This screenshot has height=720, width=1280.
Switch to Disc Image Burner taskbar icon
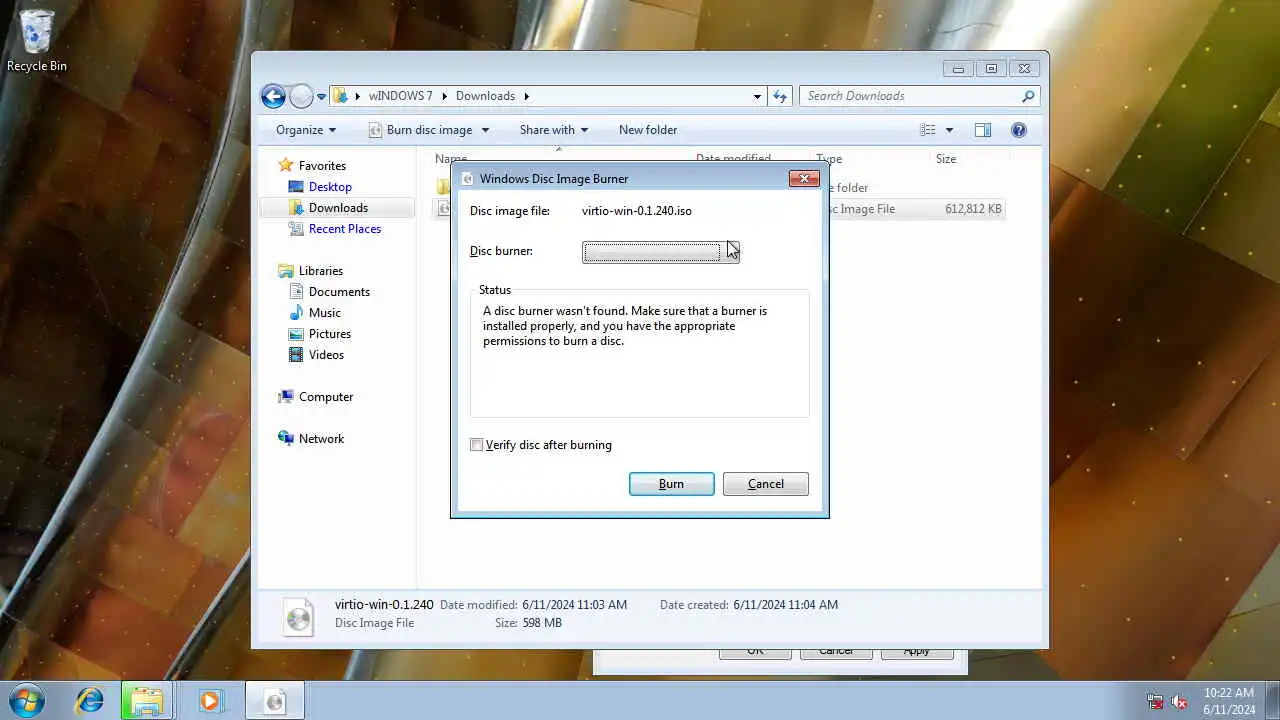274,701
